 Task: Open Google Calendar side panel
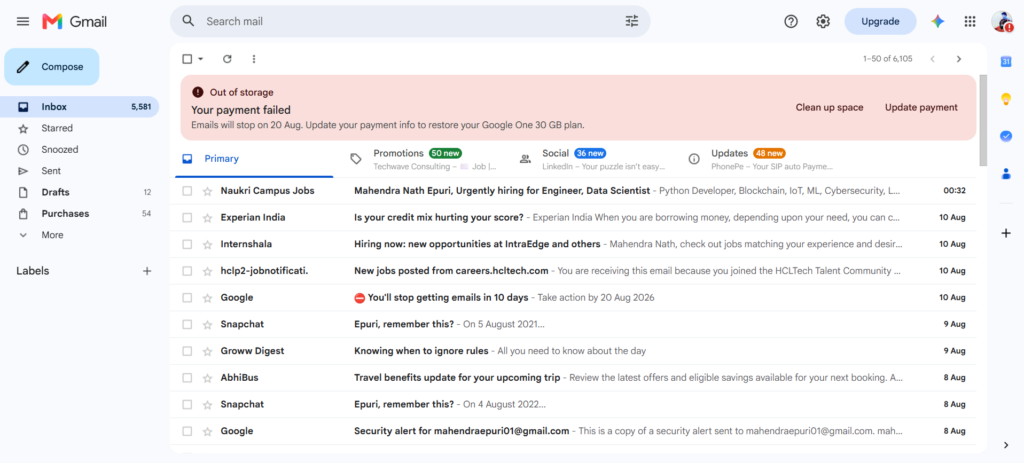(1006, 61)
